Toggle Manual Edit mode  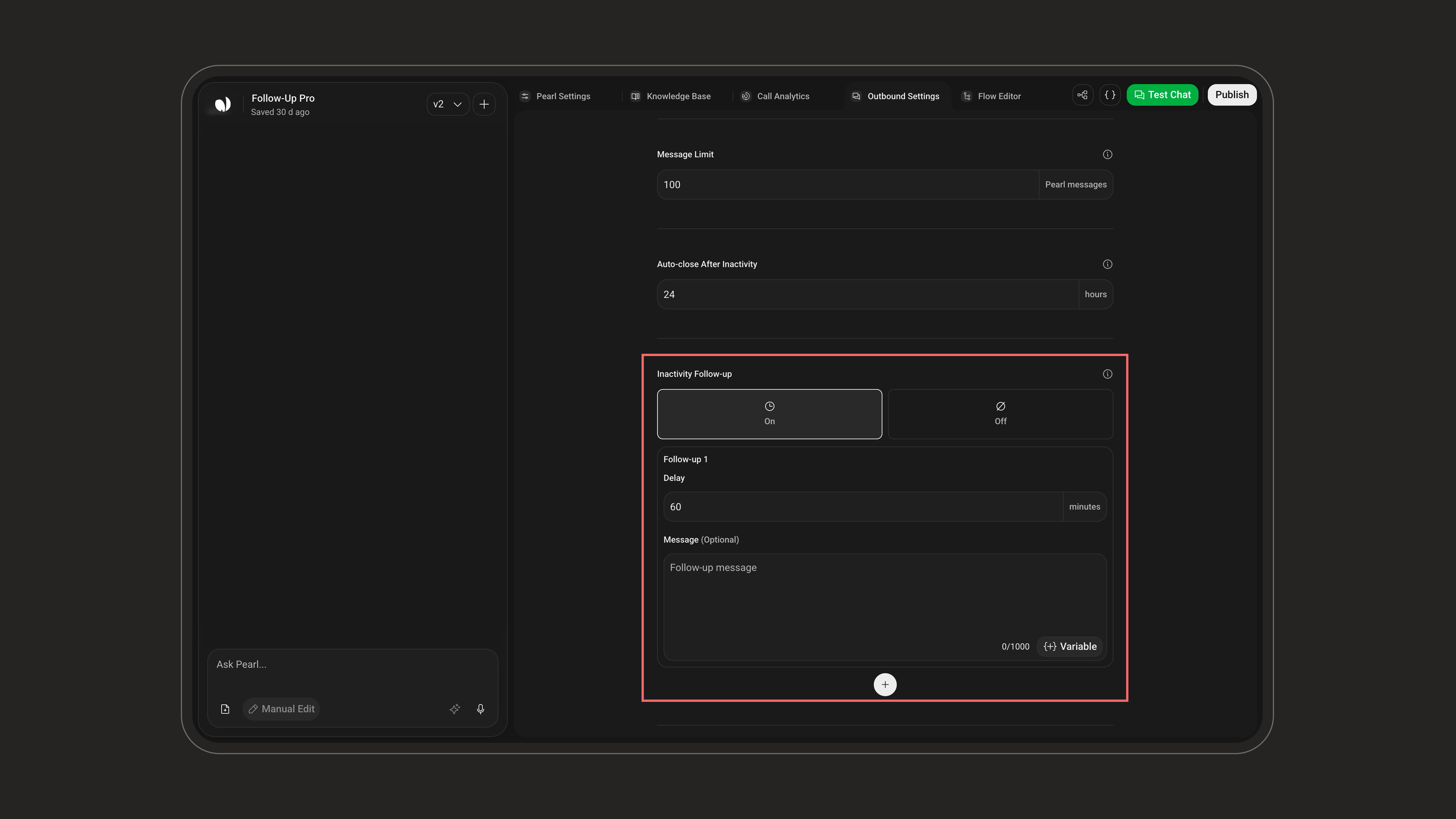pyautogui.click(x=282, y=709)
